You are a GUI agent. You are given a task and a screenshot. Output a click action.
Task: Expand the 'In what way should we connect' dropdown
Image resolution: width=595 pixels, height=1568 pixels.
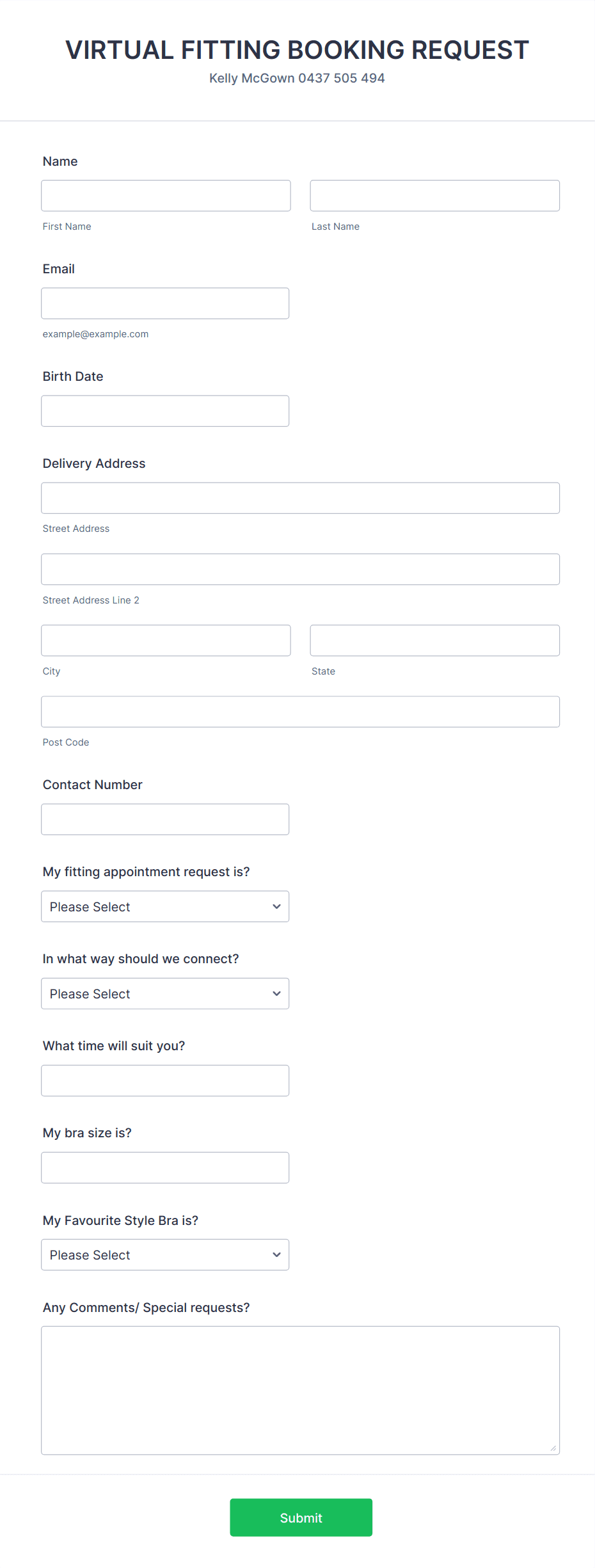click(165, 993)
